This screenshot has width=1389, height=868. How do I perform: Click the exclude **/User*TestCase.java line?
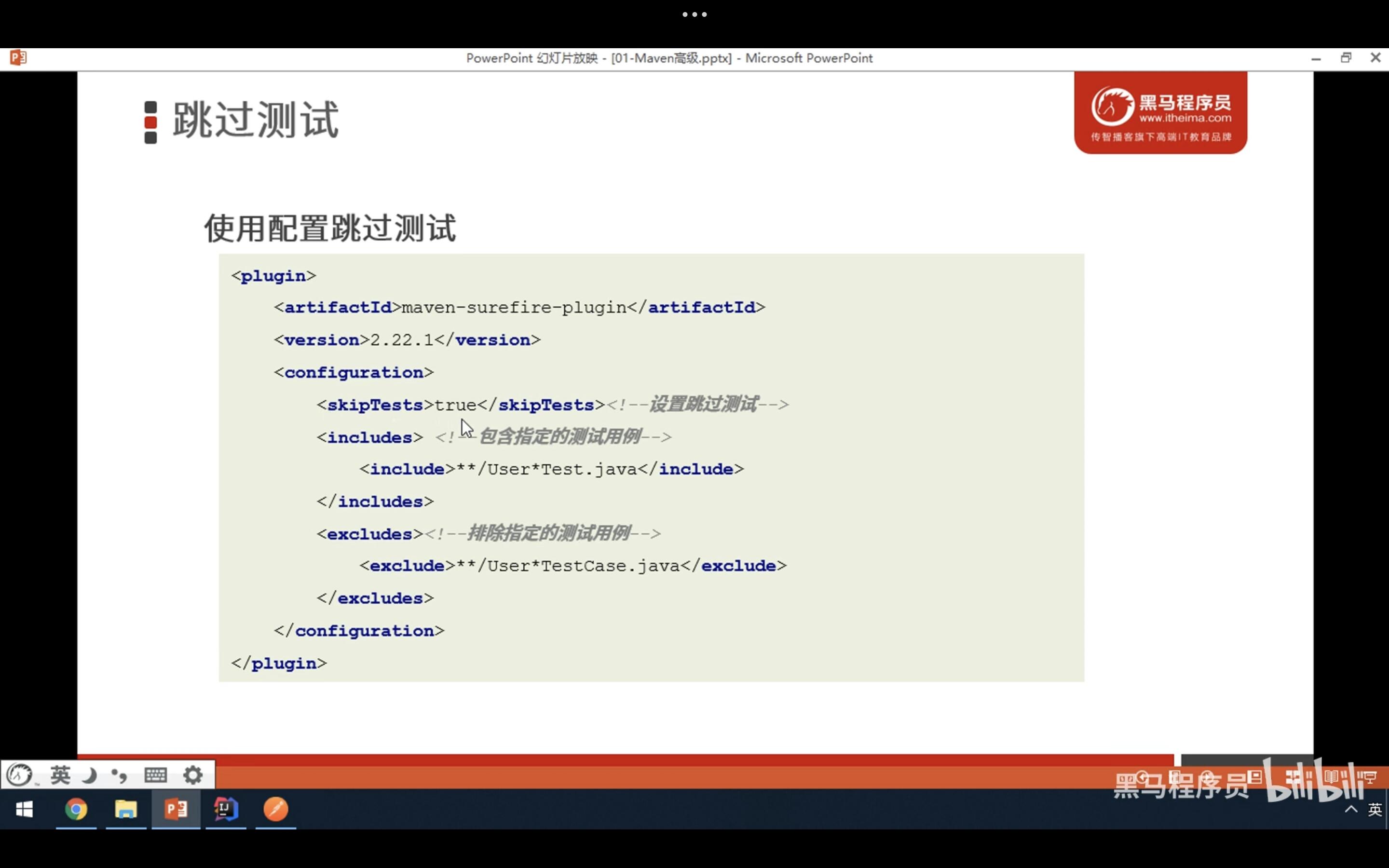(573, 566)
